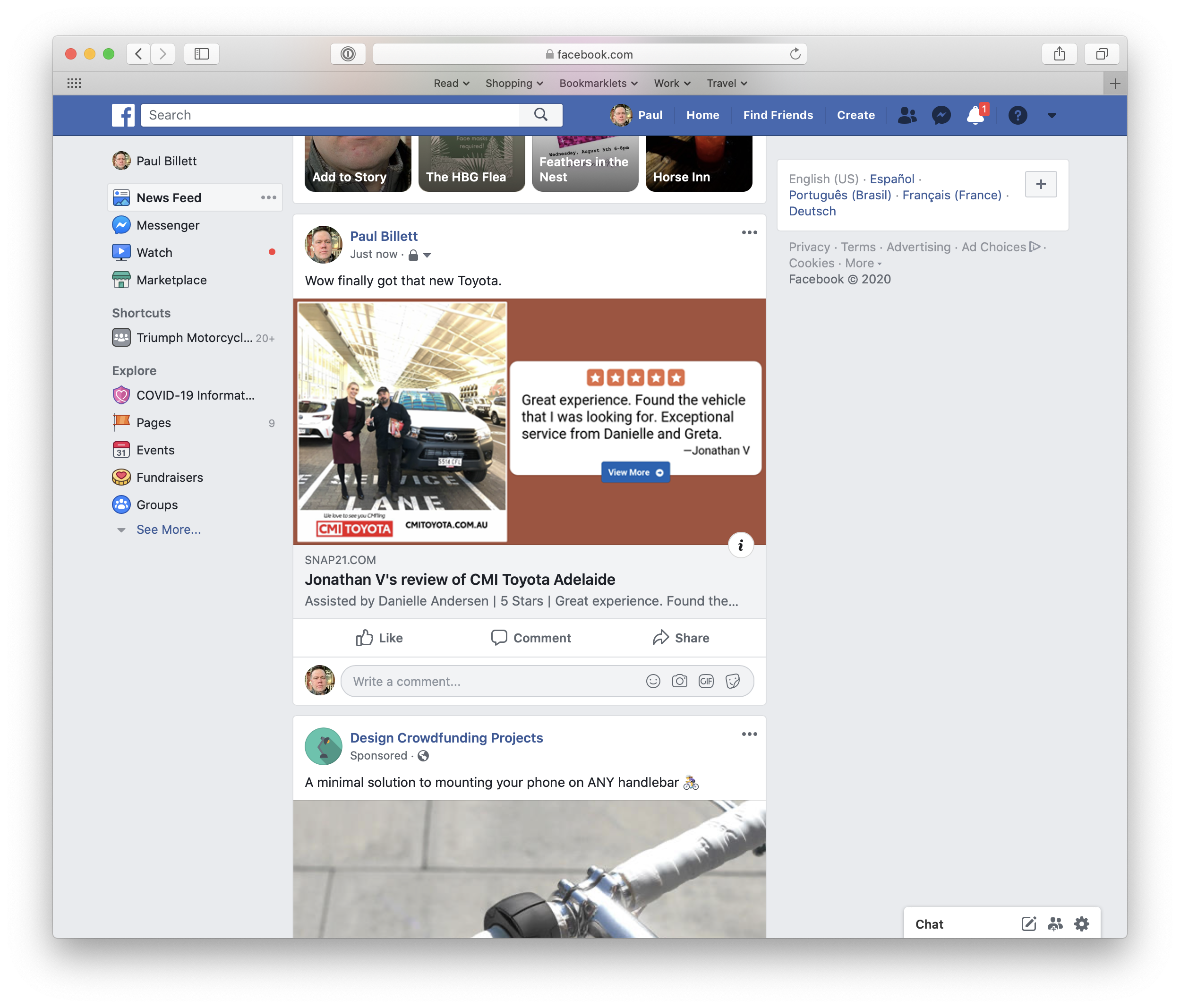The width and height of the screenshot is (1180, 1008).
Task: Open account dropdown arrow in top bar
Action: pyautogui.click(x=1052, y=116)
